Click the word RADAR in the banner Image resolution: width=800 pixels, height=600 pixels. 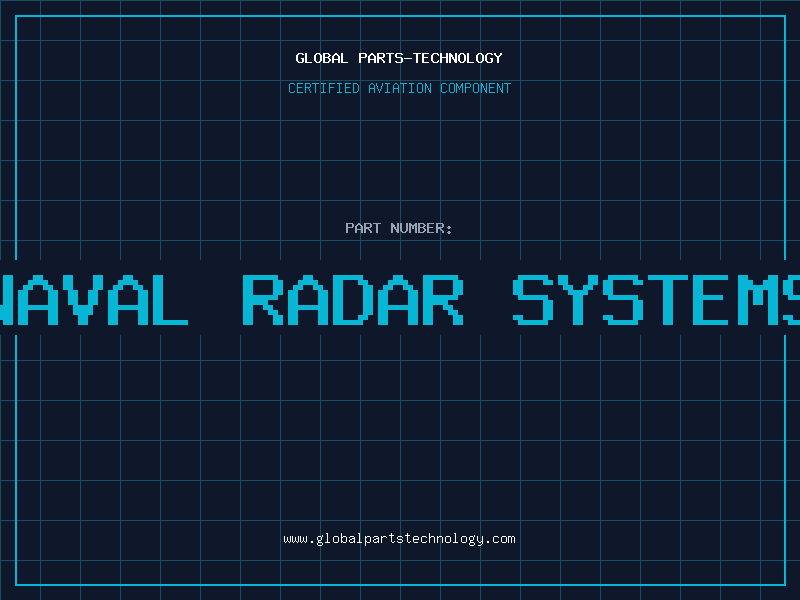point(354,298)
